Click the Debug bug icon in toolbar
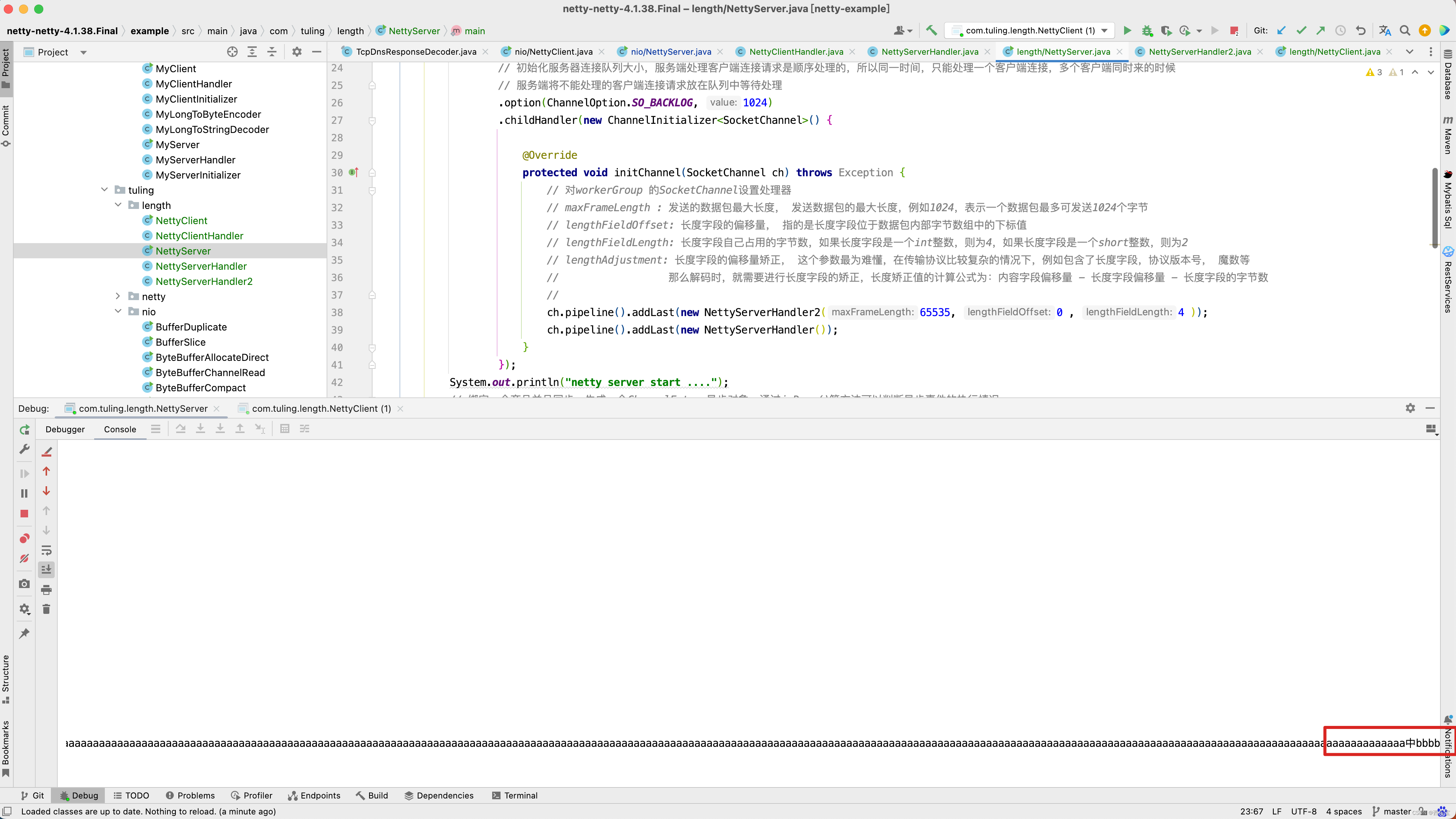This screenshot has height=819, width=1456. [x=1146, y=30]
